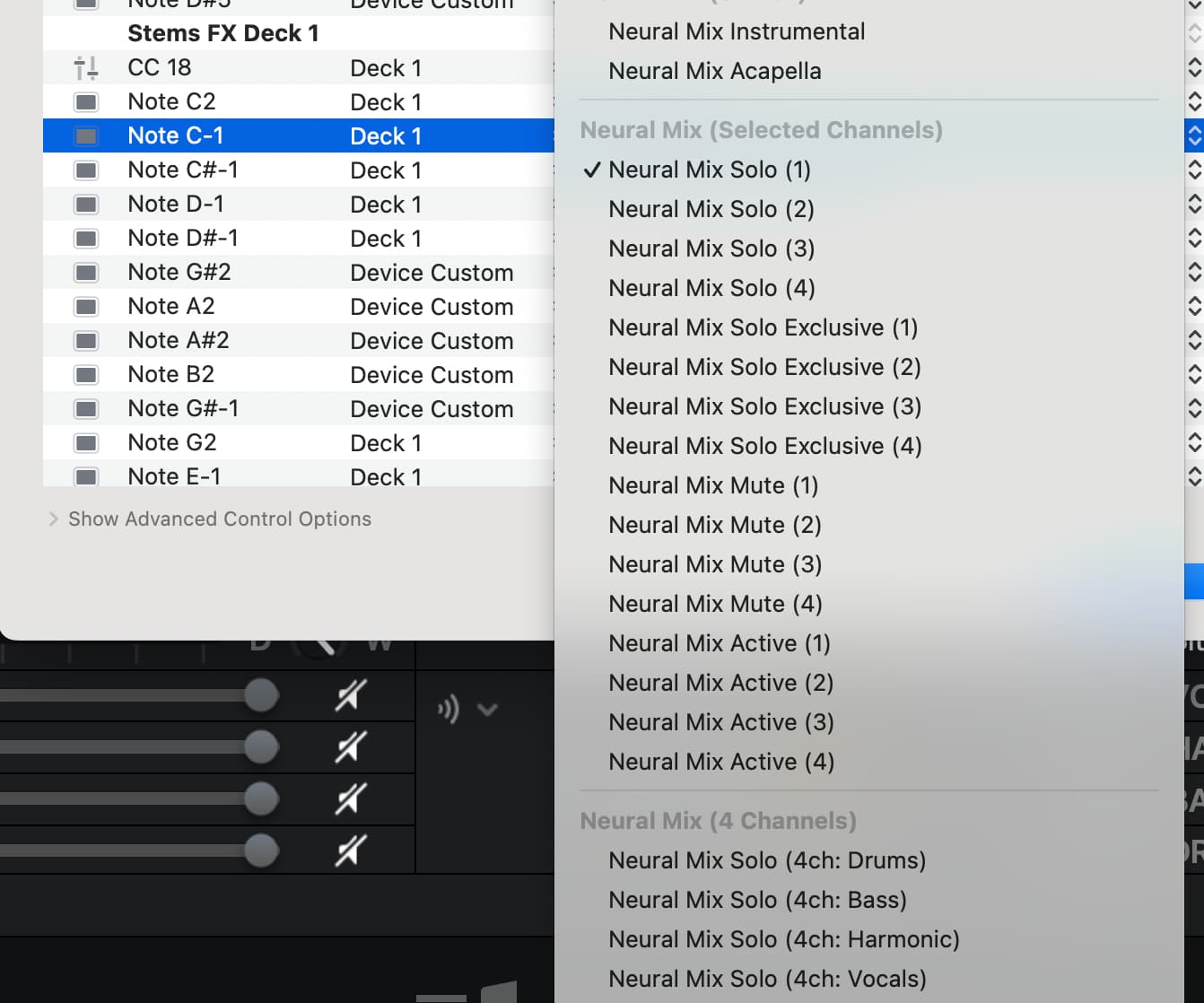Toggle the third mute icon from the top
This screenshot has width=1204, height=1003.
tap(351, 799)
